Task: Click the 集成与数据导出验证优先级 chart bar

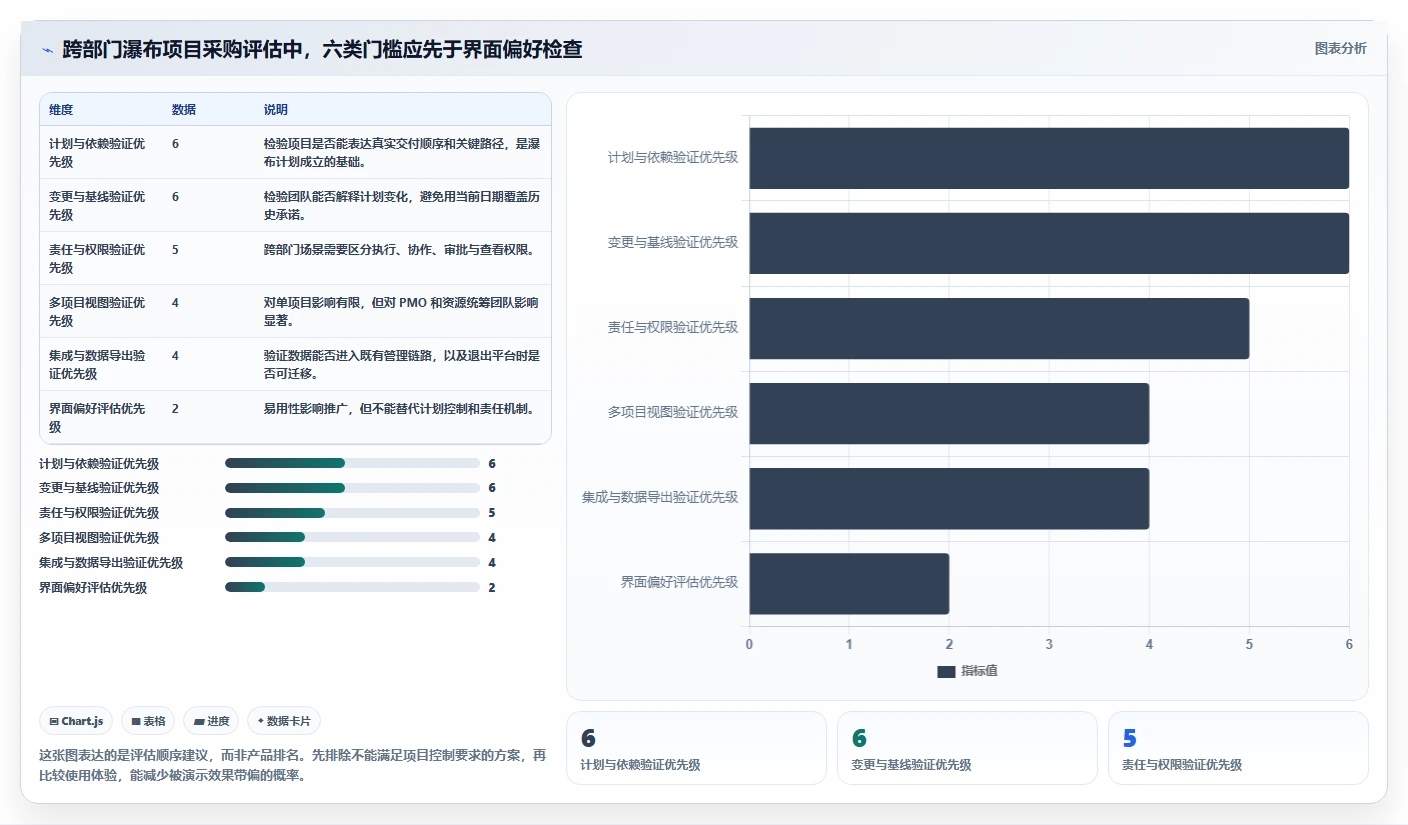Action: (x=949, y=498)
